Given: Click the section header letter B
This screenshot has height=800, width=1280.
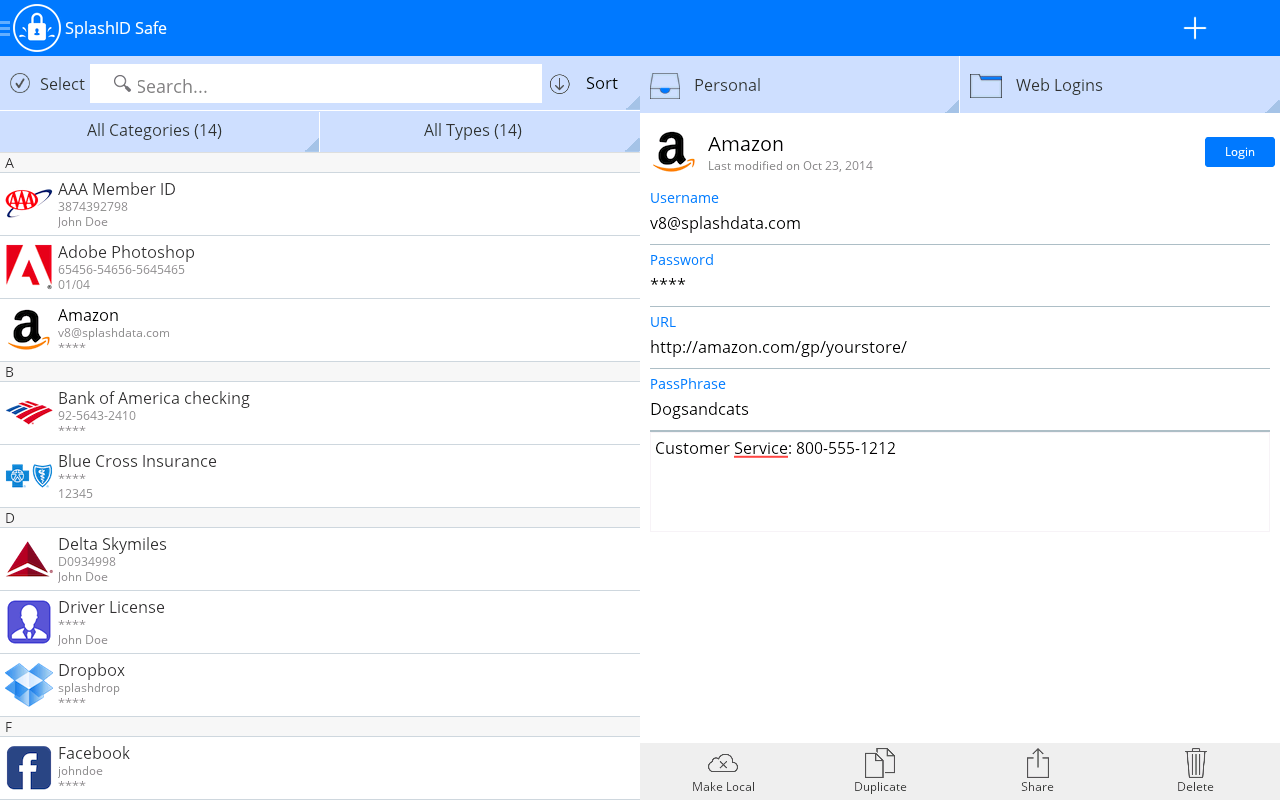Looking at the screenshot, I should 9,372.
